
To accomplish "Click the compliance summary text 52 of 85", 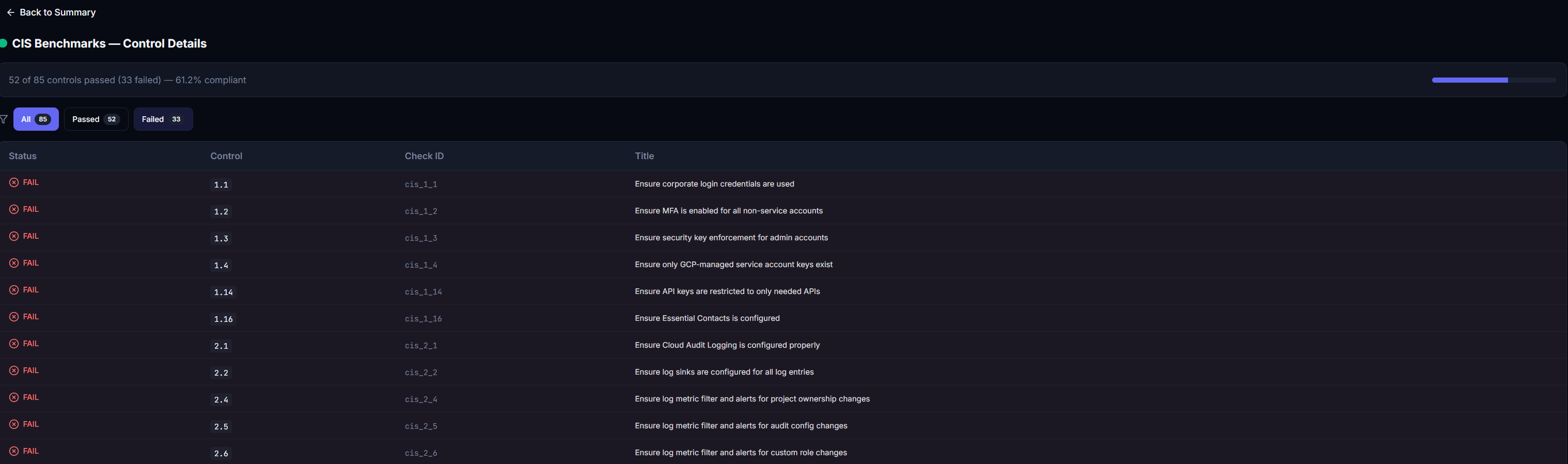I will 127,81.
